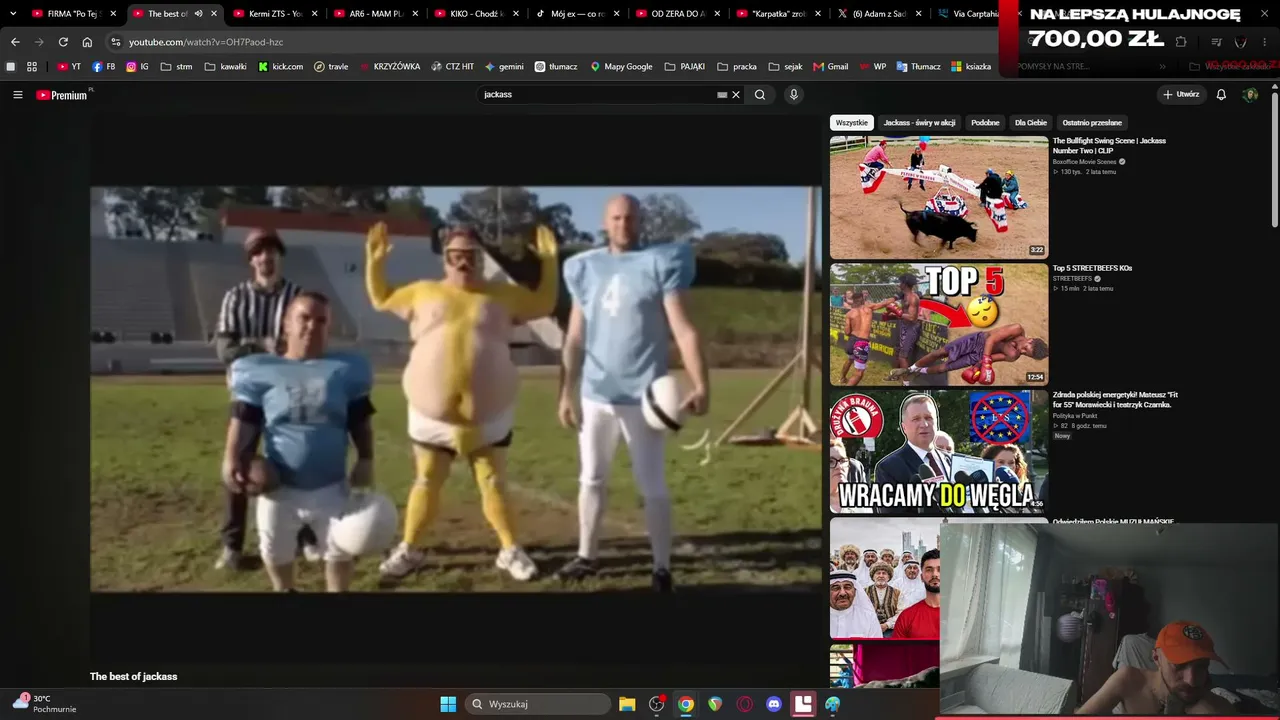Image resolution: width=1280 pixels, height=720 pixels.
Task: Filter by Jackass - świry w akcji
Action: pos(919,123)
